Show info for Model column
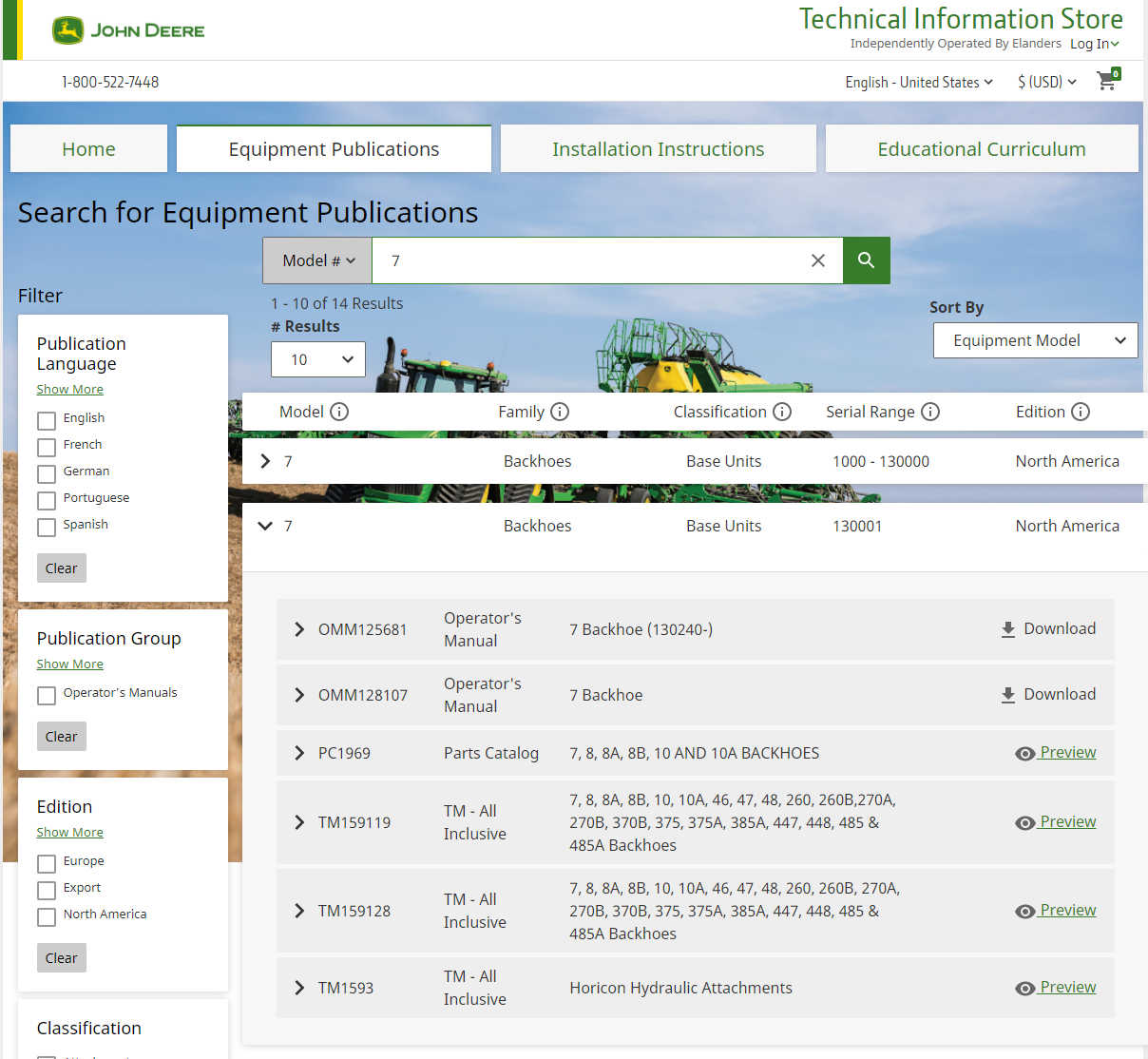This screenshot has width=1148, height=1059. (x=339, y=412)
